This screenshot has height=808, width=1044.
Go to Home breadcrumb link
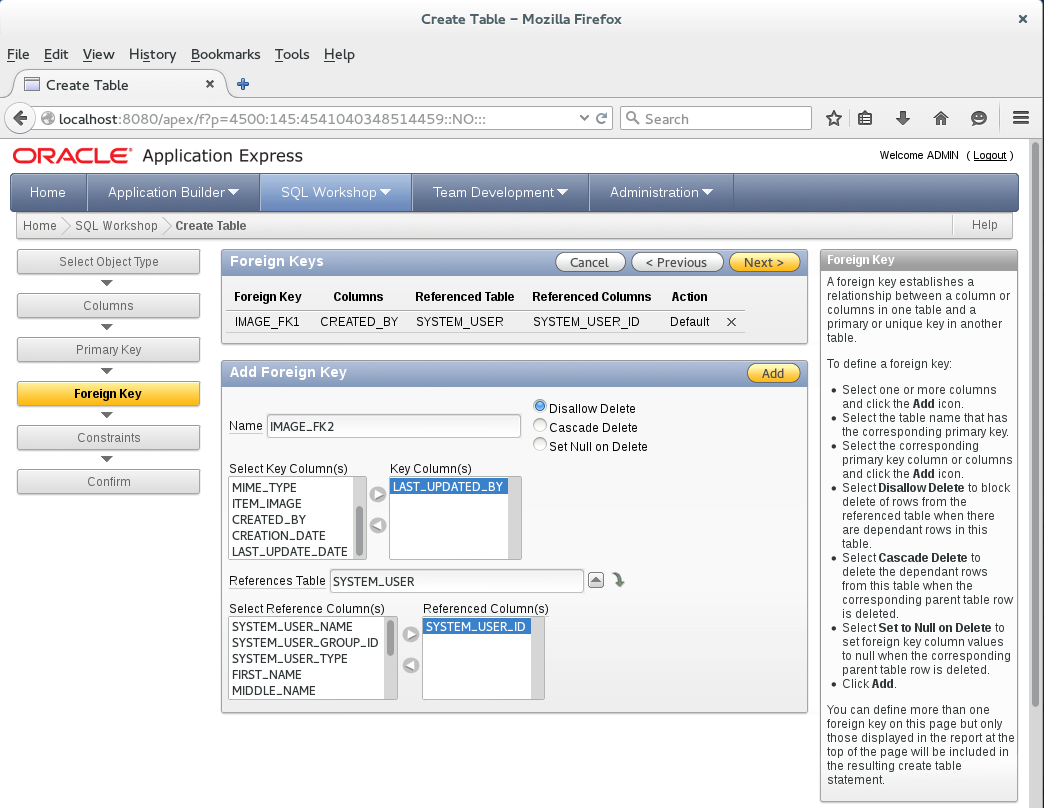click(x=40, y=226)
